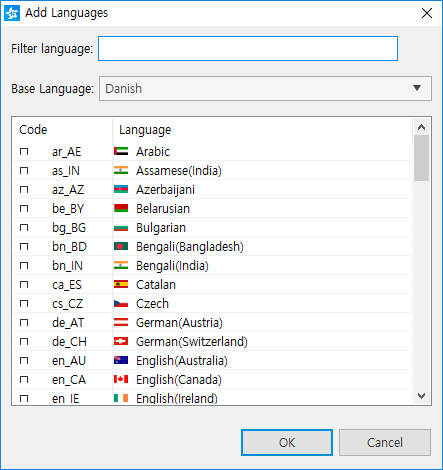This screenshot has width=443, height=470.
Task: Click the 'ar_AE' code cell
Action: pyautogui.click(x=67, y=152)
